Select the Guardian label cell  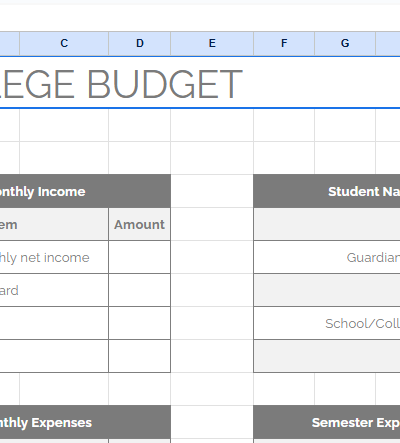(x=327, y=257)
